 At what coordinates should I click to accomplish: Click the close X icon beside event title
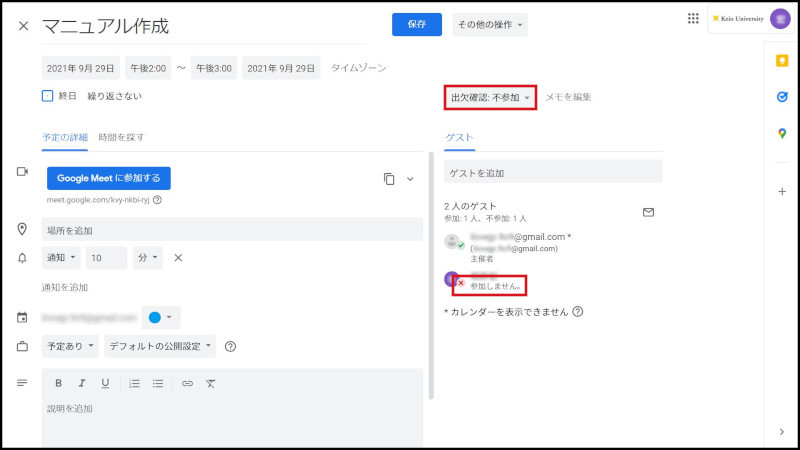(x=23, y=26)
